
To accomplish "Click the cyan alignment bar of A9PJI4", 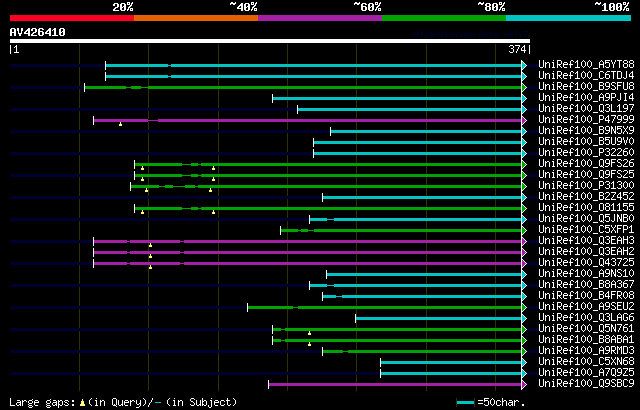I will (x=397, y=98).
